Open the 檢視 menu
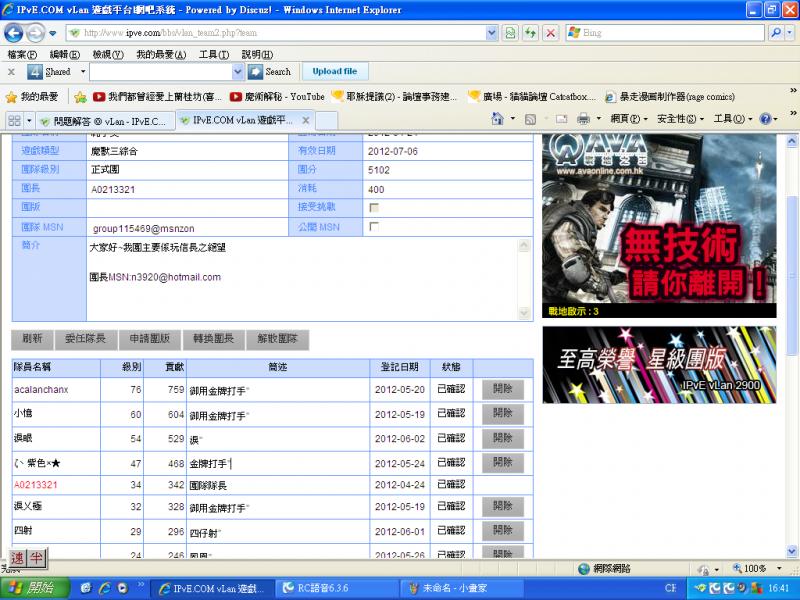 [107, 54]
